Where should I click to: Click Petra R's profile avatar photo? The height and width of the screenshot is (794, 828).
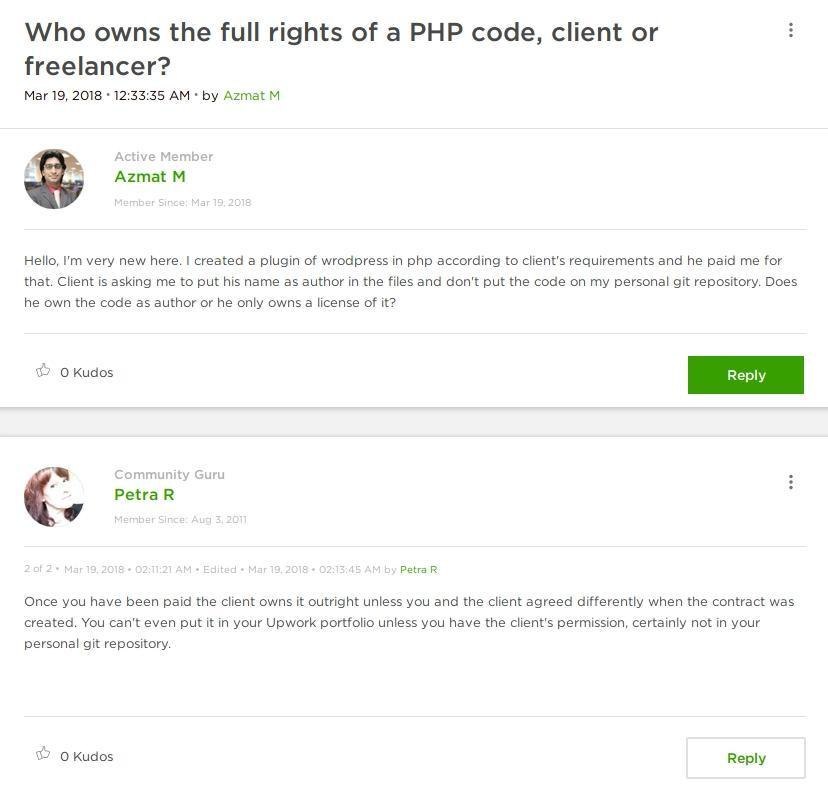tap(54, 496)
